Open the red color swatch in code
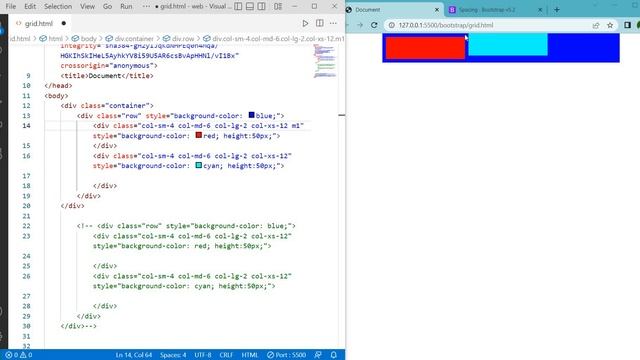The image size is (640, 360). click(199, 135)
